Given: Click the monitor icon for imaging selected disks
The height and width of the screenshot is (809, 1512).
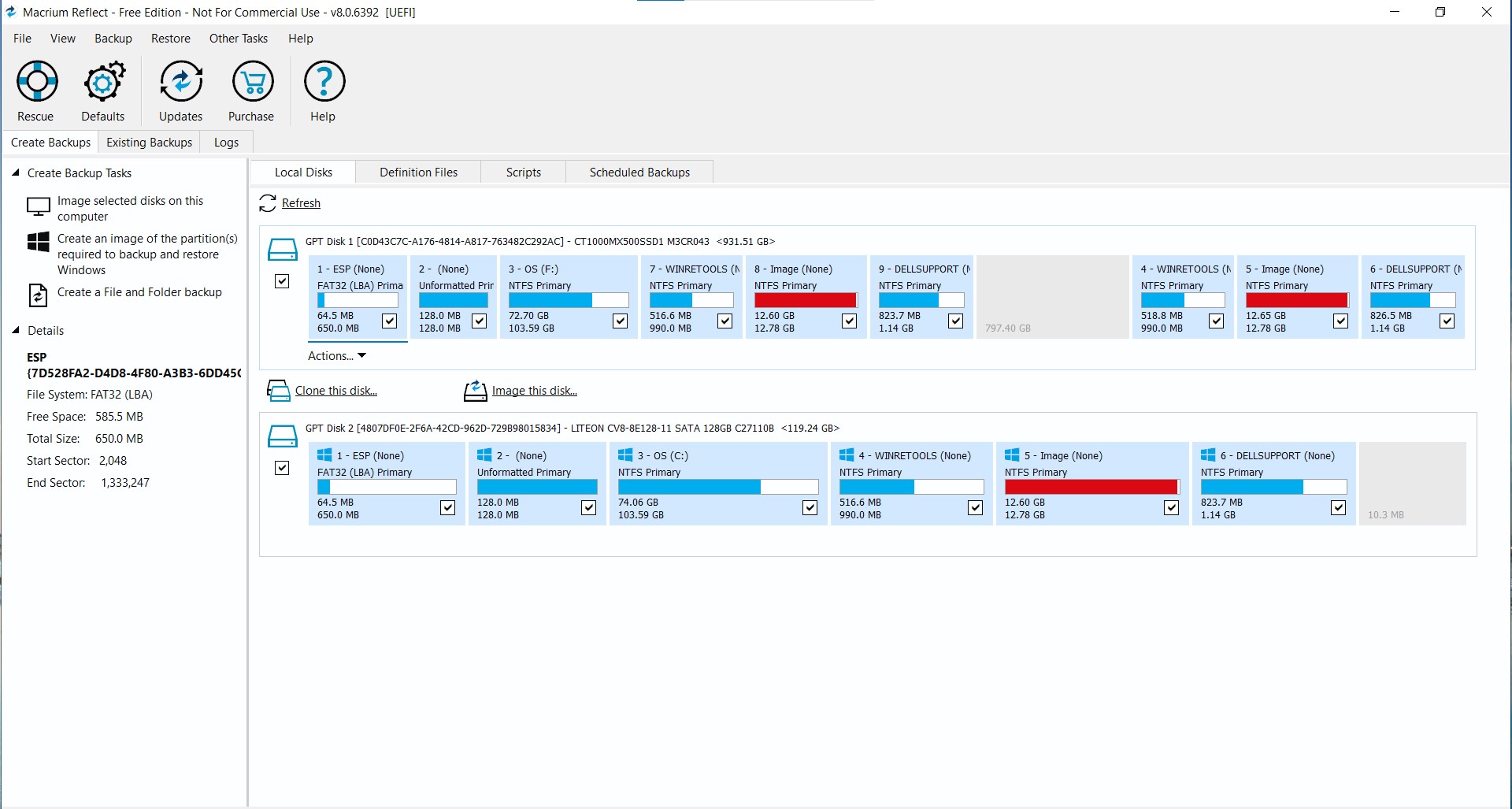Looking at the screenshot, I should pos(39,207).
